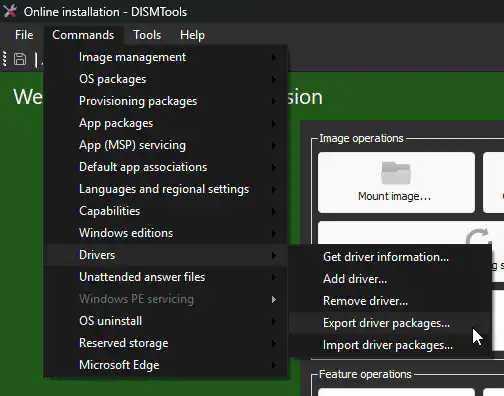
Task: Open the File menu
Action: 24,35
